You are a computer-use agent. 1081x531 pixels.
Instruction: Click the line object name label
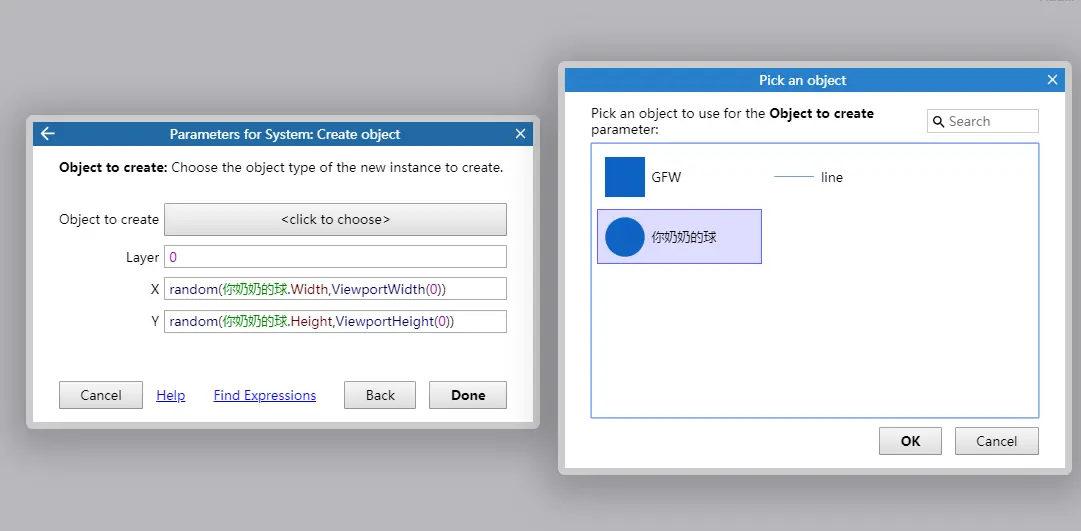[x=831, y=177]
